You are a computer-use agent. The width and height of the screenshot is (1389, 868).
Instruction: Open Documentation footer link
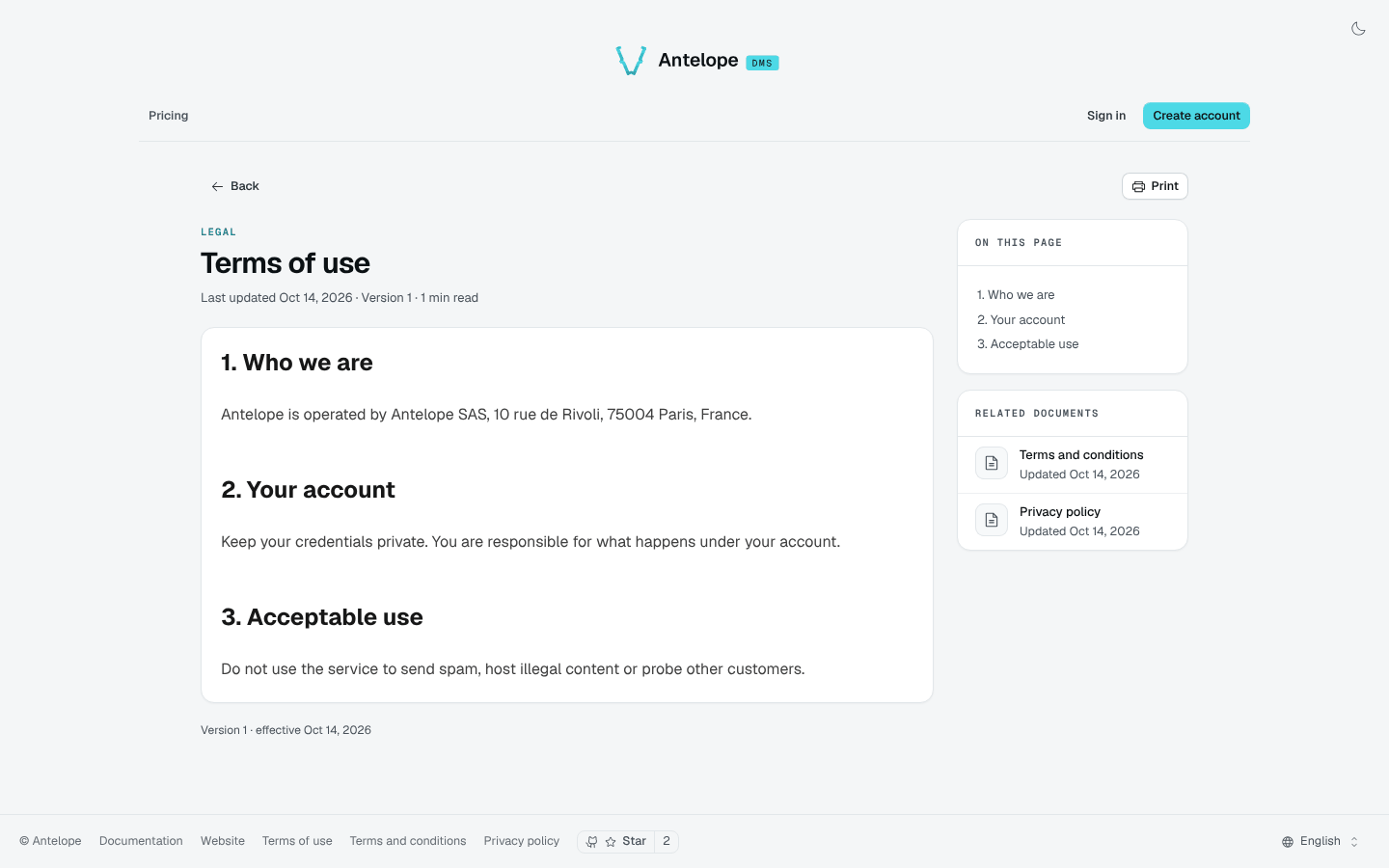[x=141, y=841]
